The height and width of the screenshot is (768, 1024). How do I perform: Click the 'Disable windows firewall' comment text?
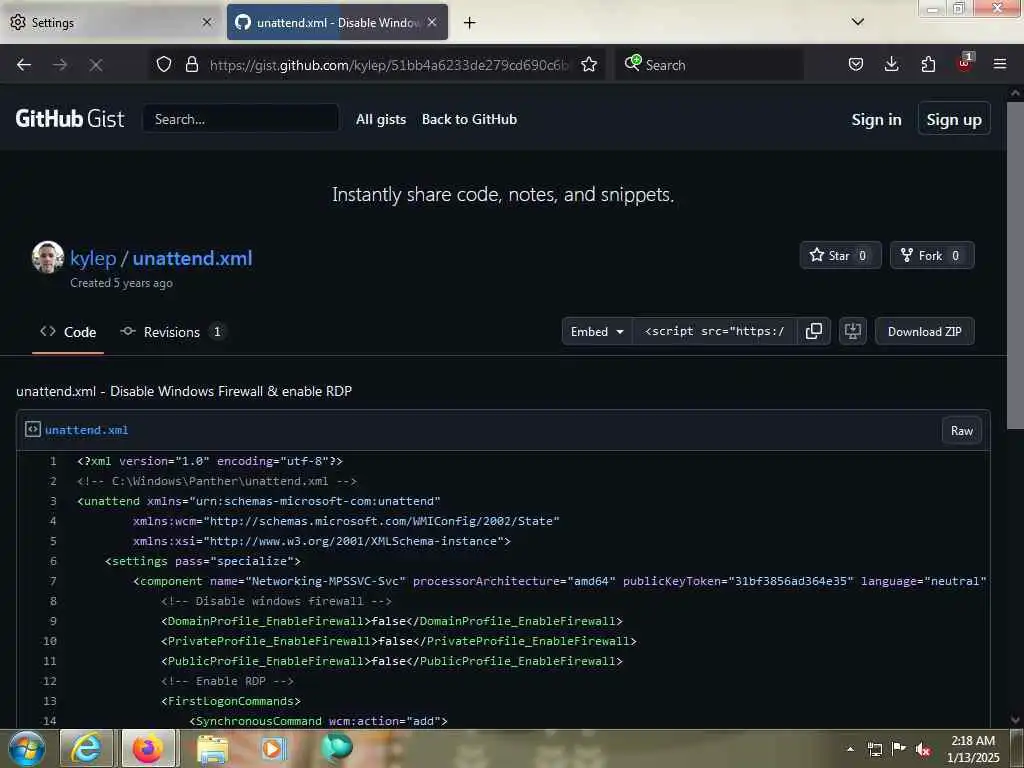[276, 601]
